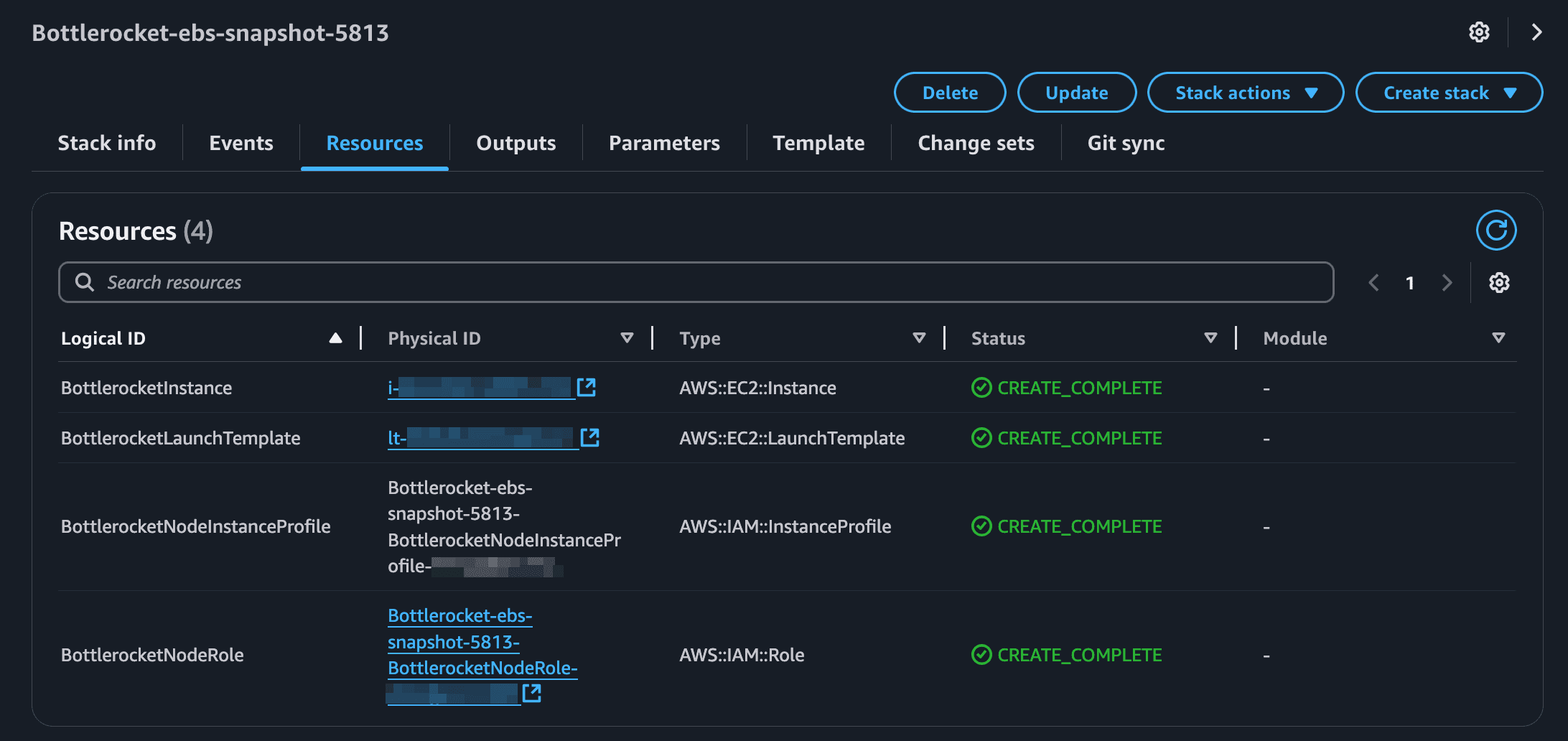
Task: Click the Bottlerocket-ebs-snapshot-5813 stack title
Action: point(210,33)
